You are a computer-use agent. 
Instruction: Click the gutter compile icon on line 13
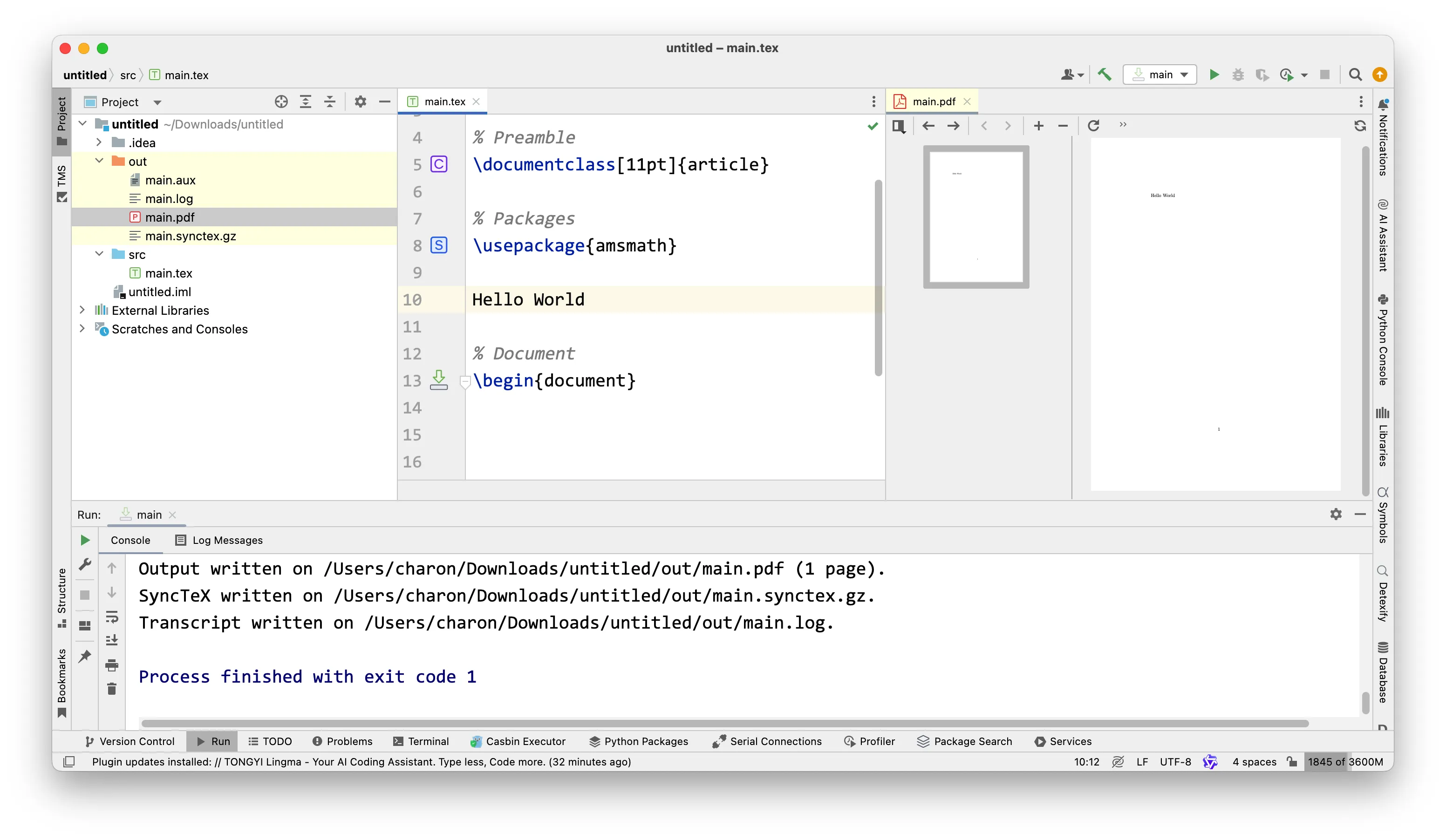click(439, 380)
